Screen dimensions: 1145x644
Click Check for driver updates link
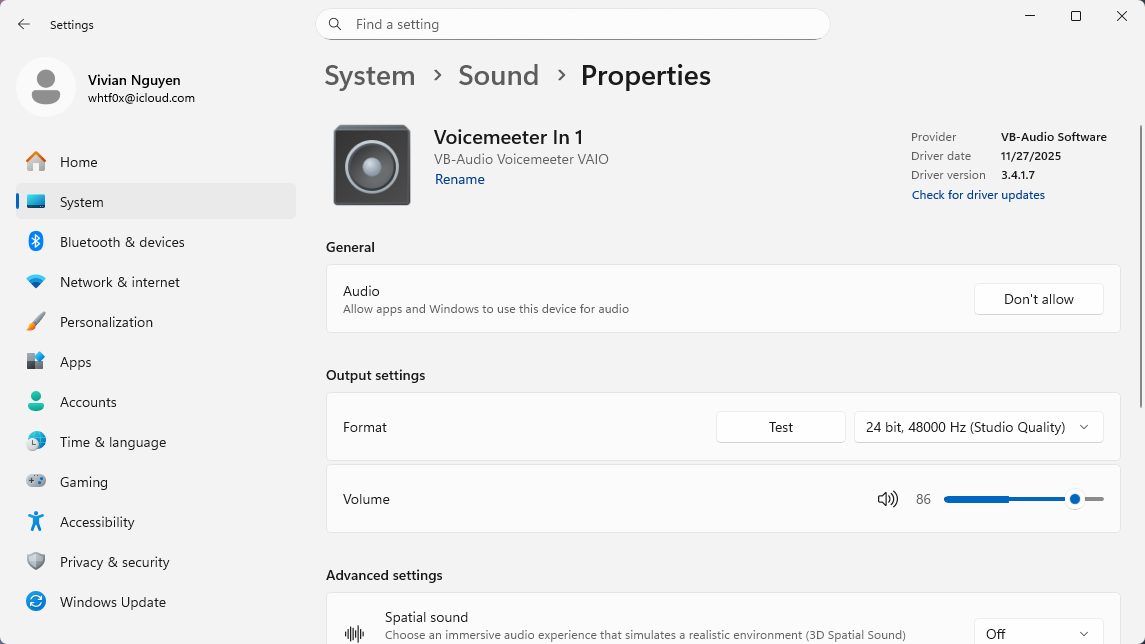[x=978, y=195]
